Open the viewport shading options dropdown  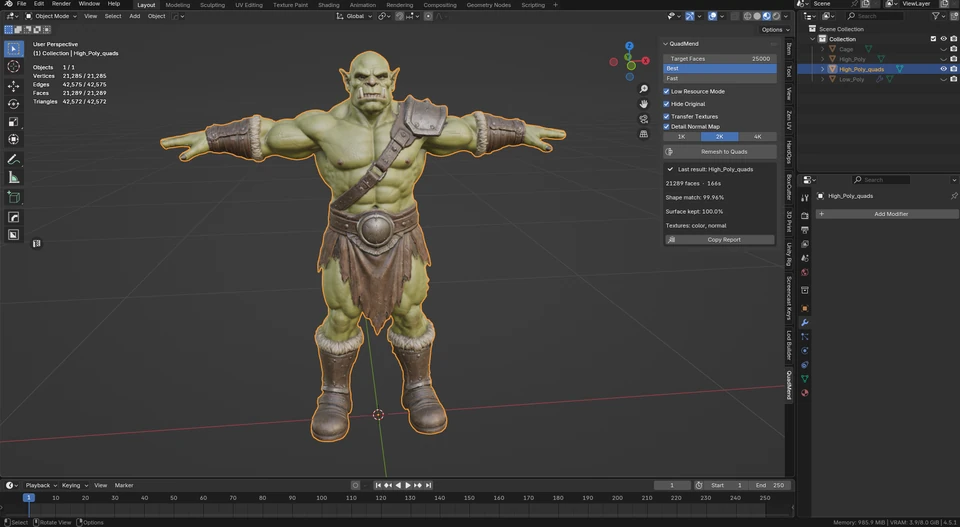(786, 17)
